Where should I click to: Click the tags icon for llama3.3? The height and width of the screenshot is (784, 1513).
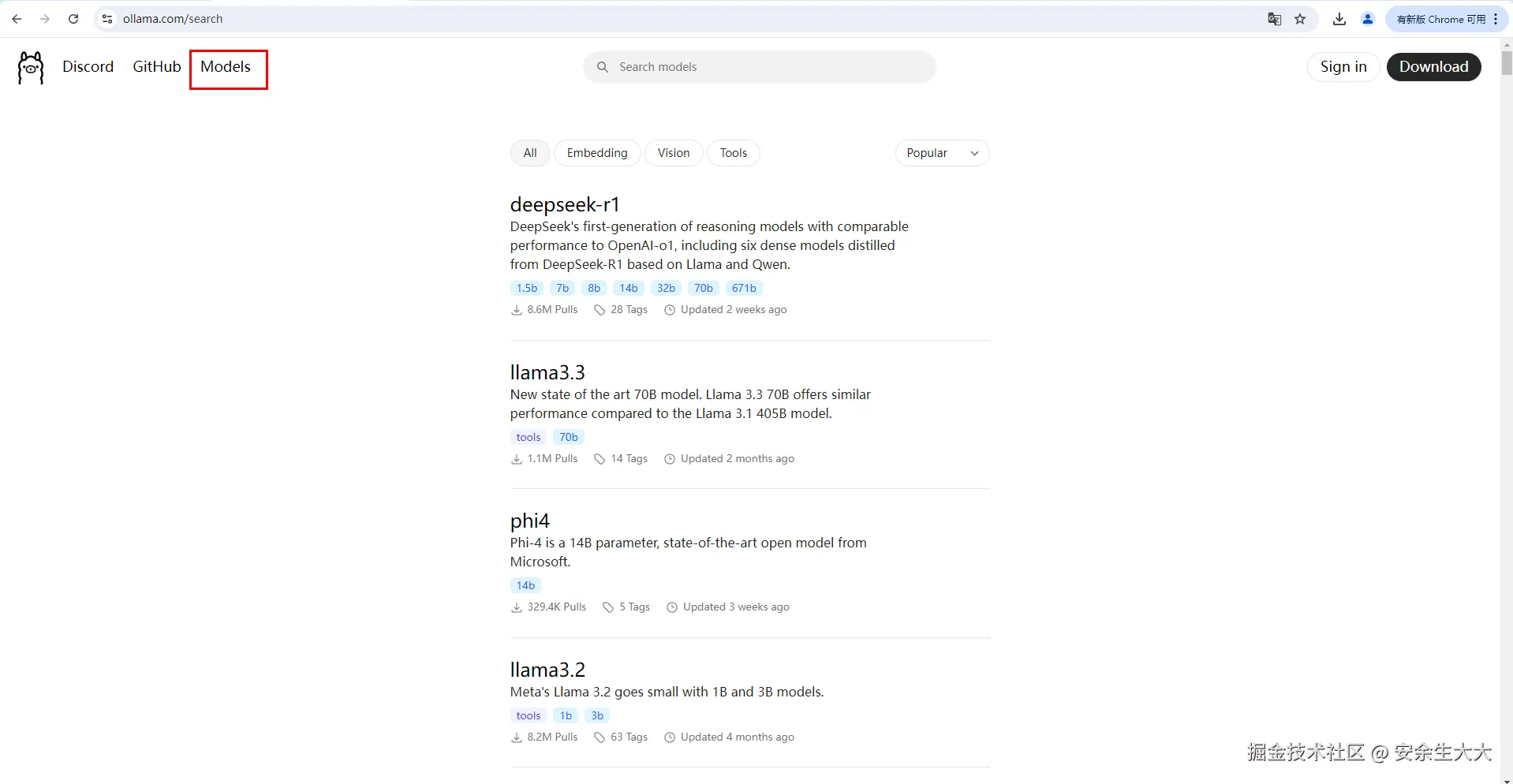pyautogui.click(x=600, y=459)
